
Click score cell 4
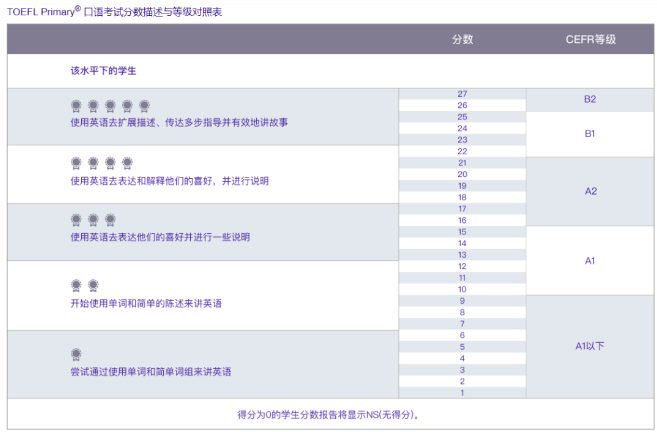point(462,358)
